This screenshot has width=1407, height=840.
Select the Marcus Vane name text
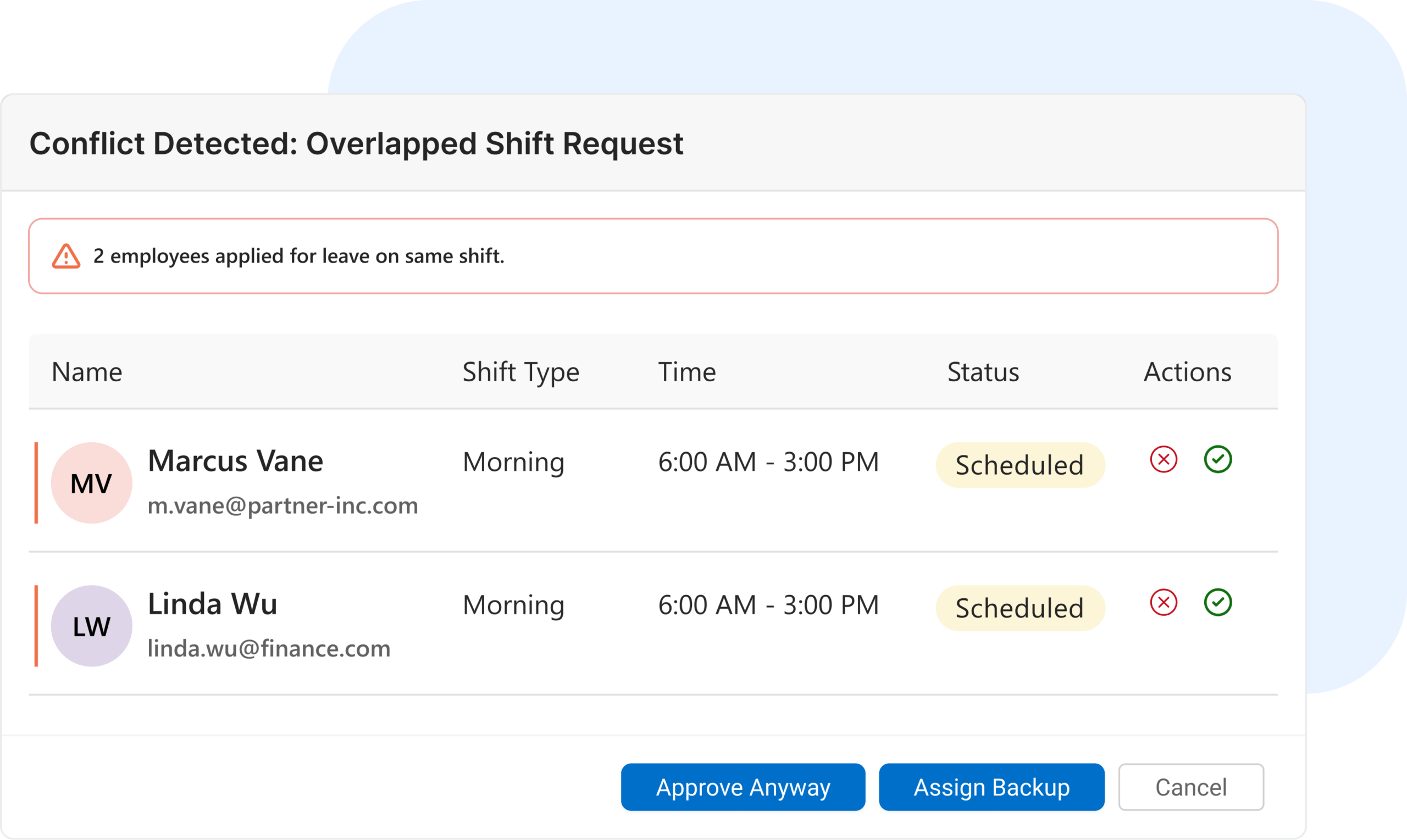pyautogui.click(x=236, y=461)
